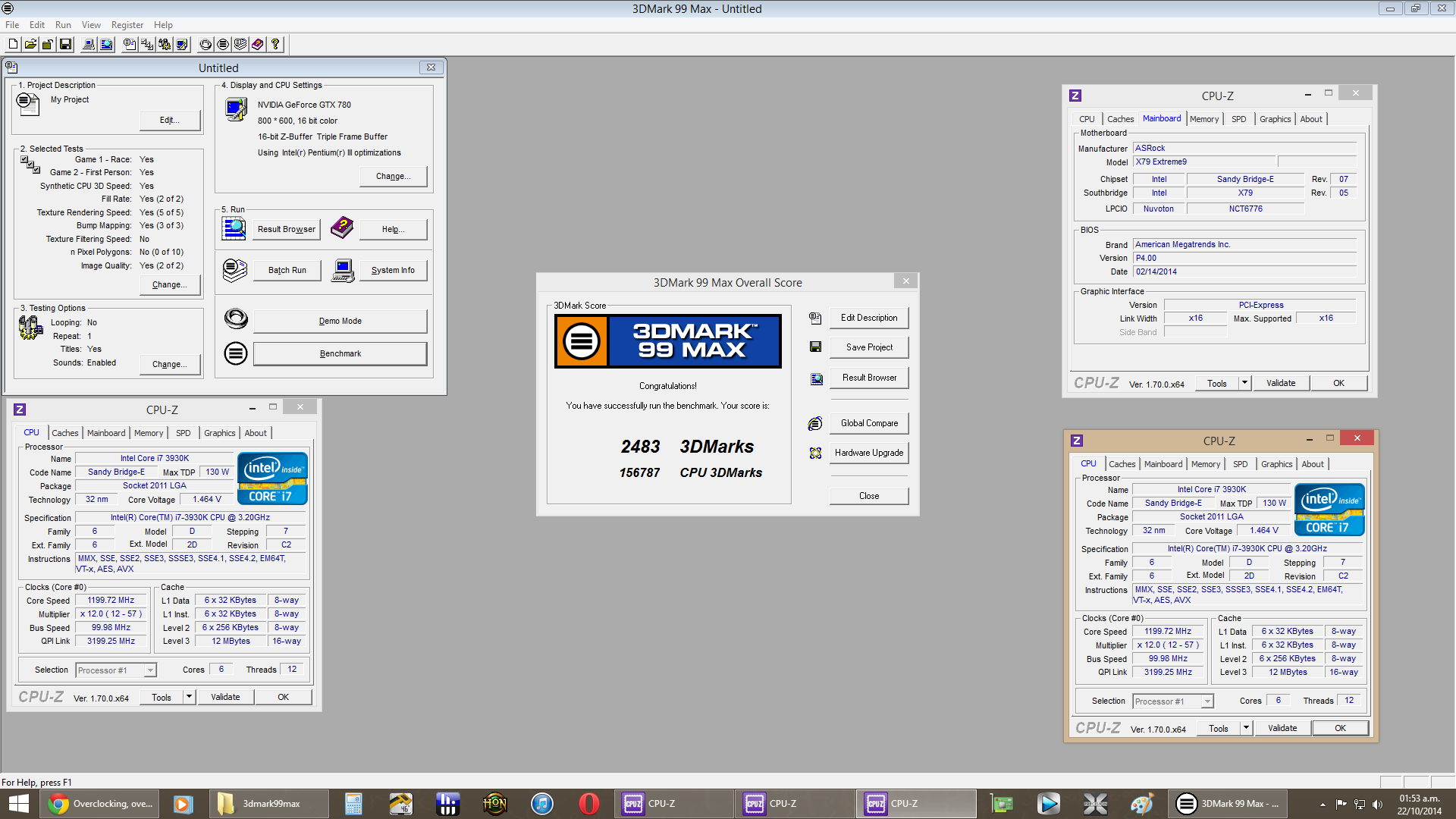Click Hardware Upgrade button
1456x819 pixels.
point(869,453)
